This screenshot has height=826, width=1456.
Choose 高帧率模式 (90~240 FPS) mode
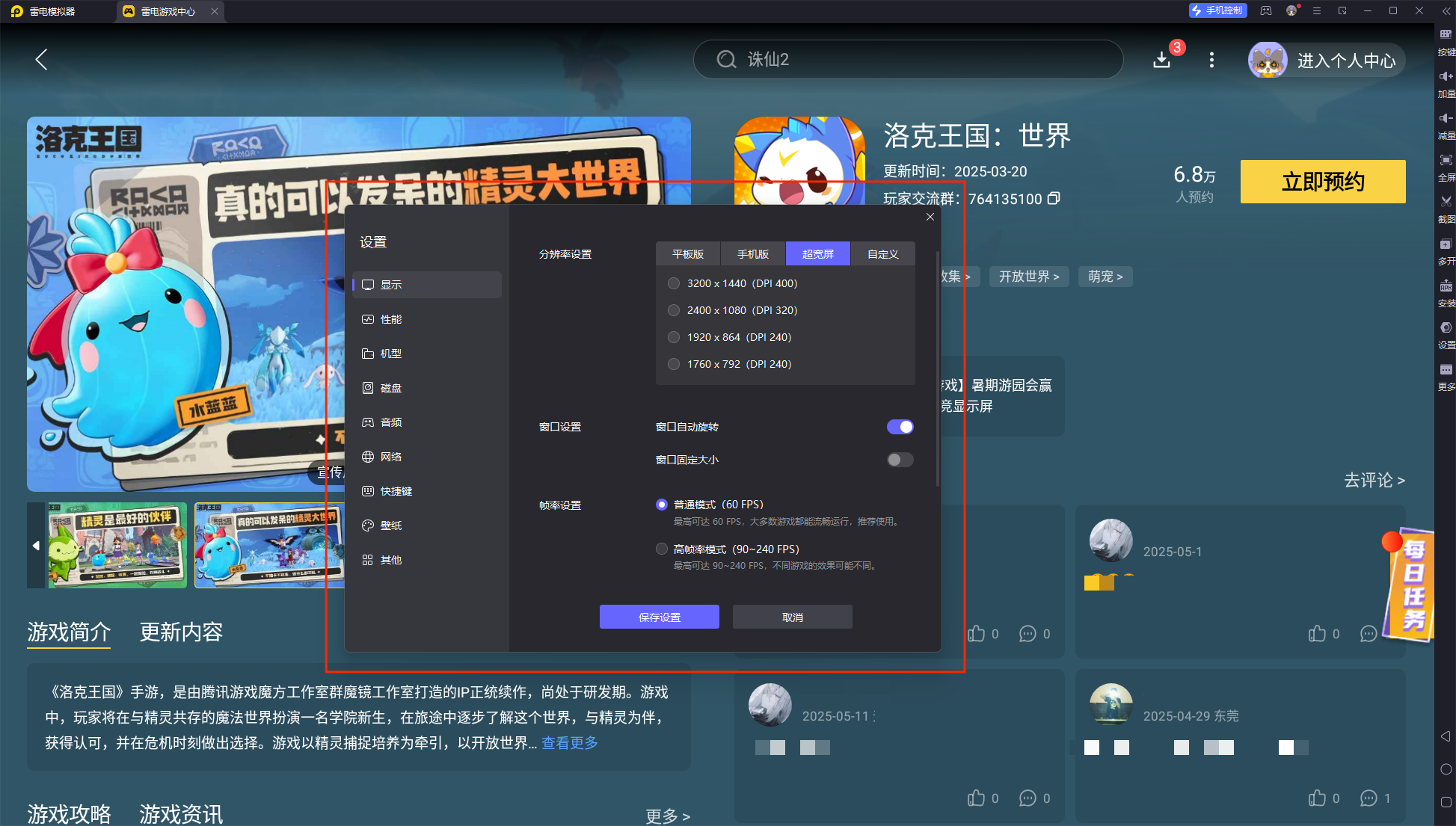(x=661, y=549)
